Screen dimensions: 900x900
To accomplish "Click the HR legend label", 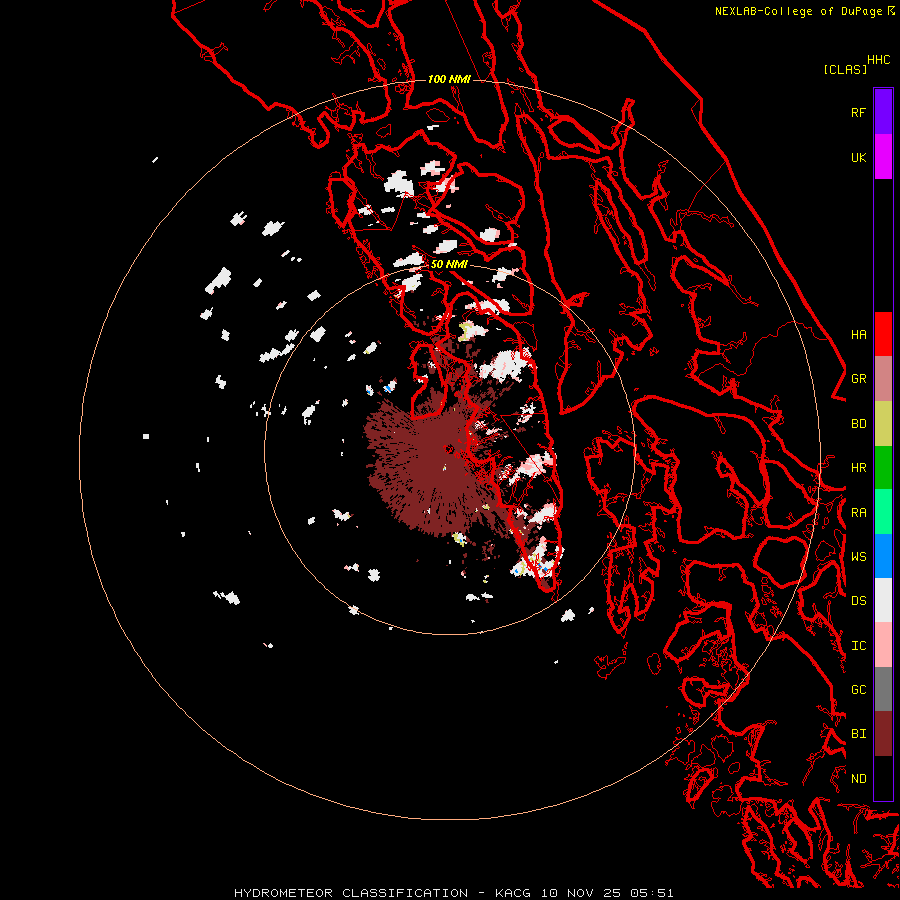I will tap(858, 468).
